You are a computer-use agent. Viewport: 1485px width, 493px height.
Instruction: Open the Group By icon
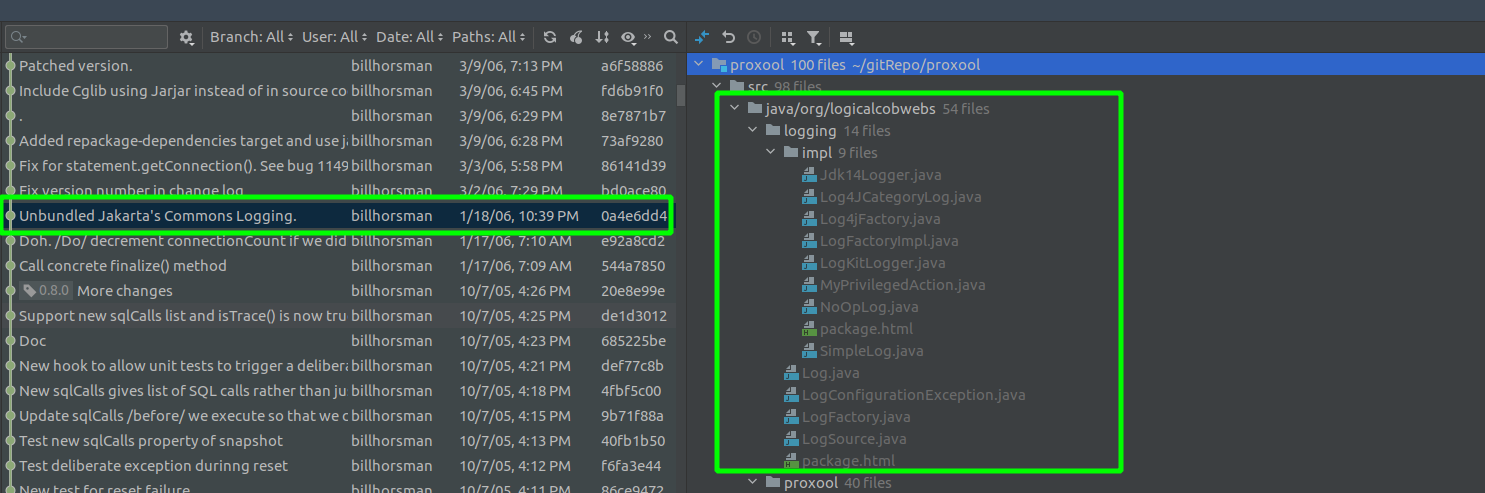788,37
